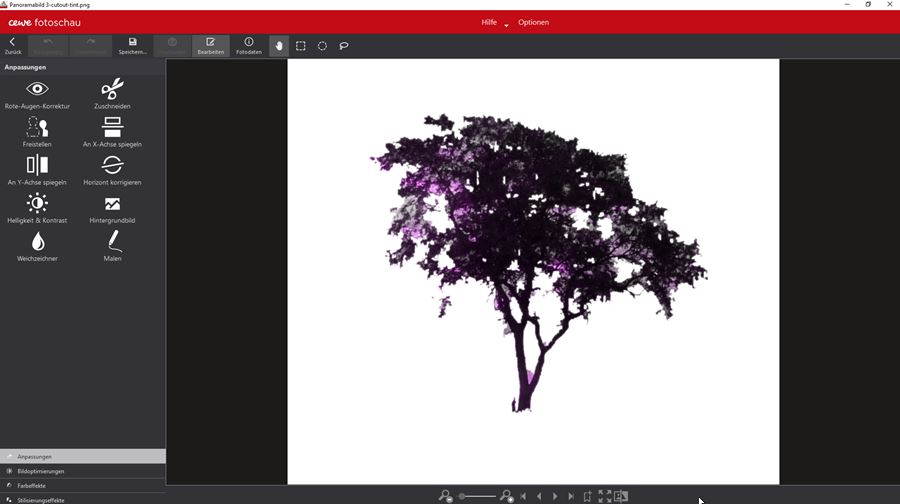The image size is (900, 504).
Task: Open Horizont korrigieren tool
Action: coord(112,166)
